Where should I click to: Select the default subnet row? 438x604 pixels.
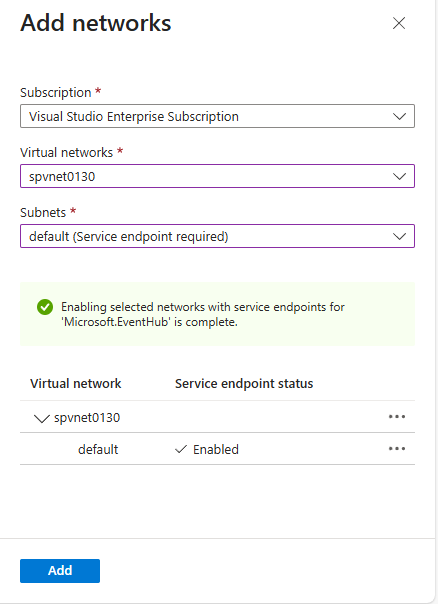click(217, 449)
